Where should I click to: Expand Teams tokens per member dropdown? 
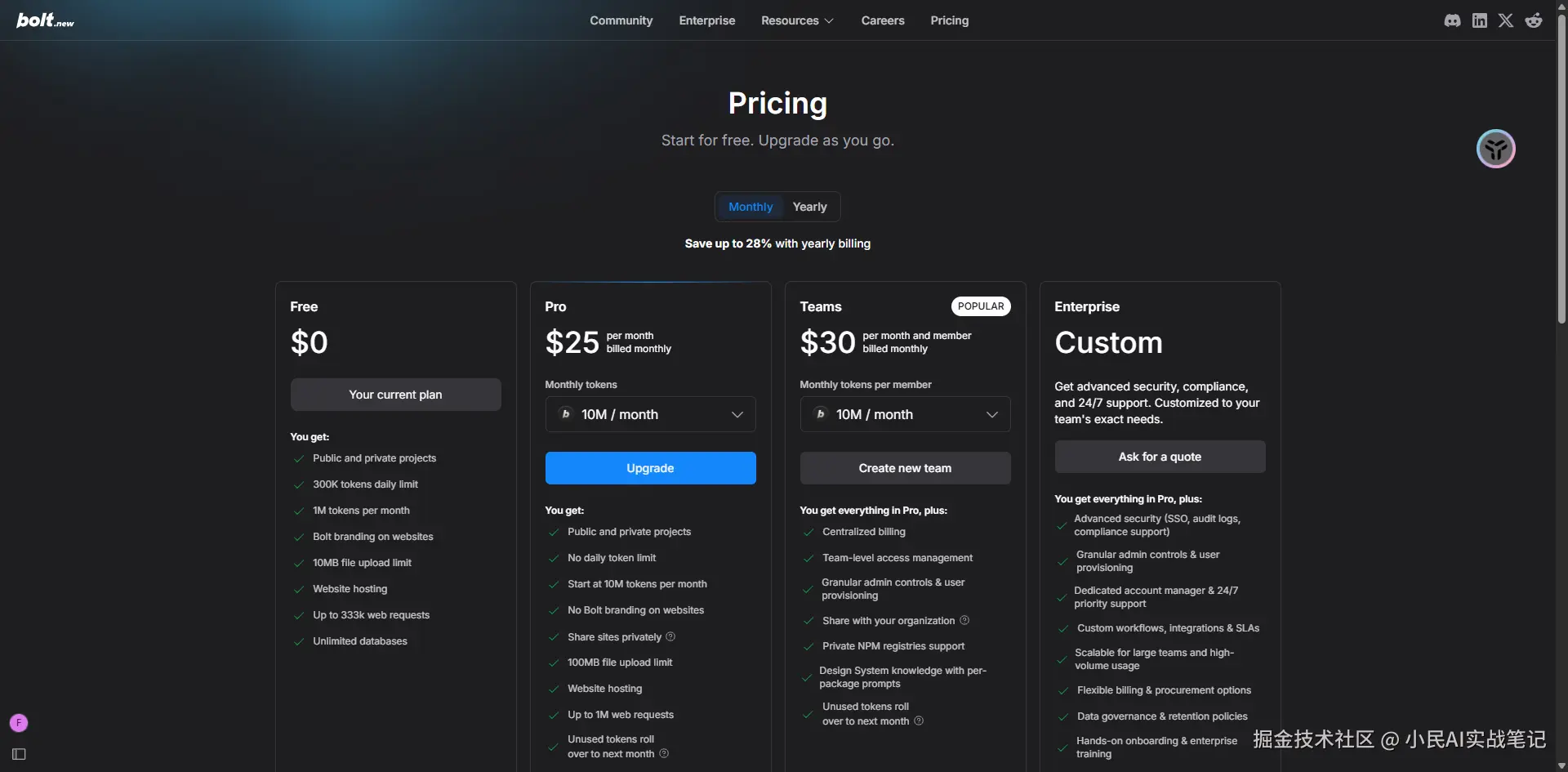pyautogui.click(x=905, y=414)
